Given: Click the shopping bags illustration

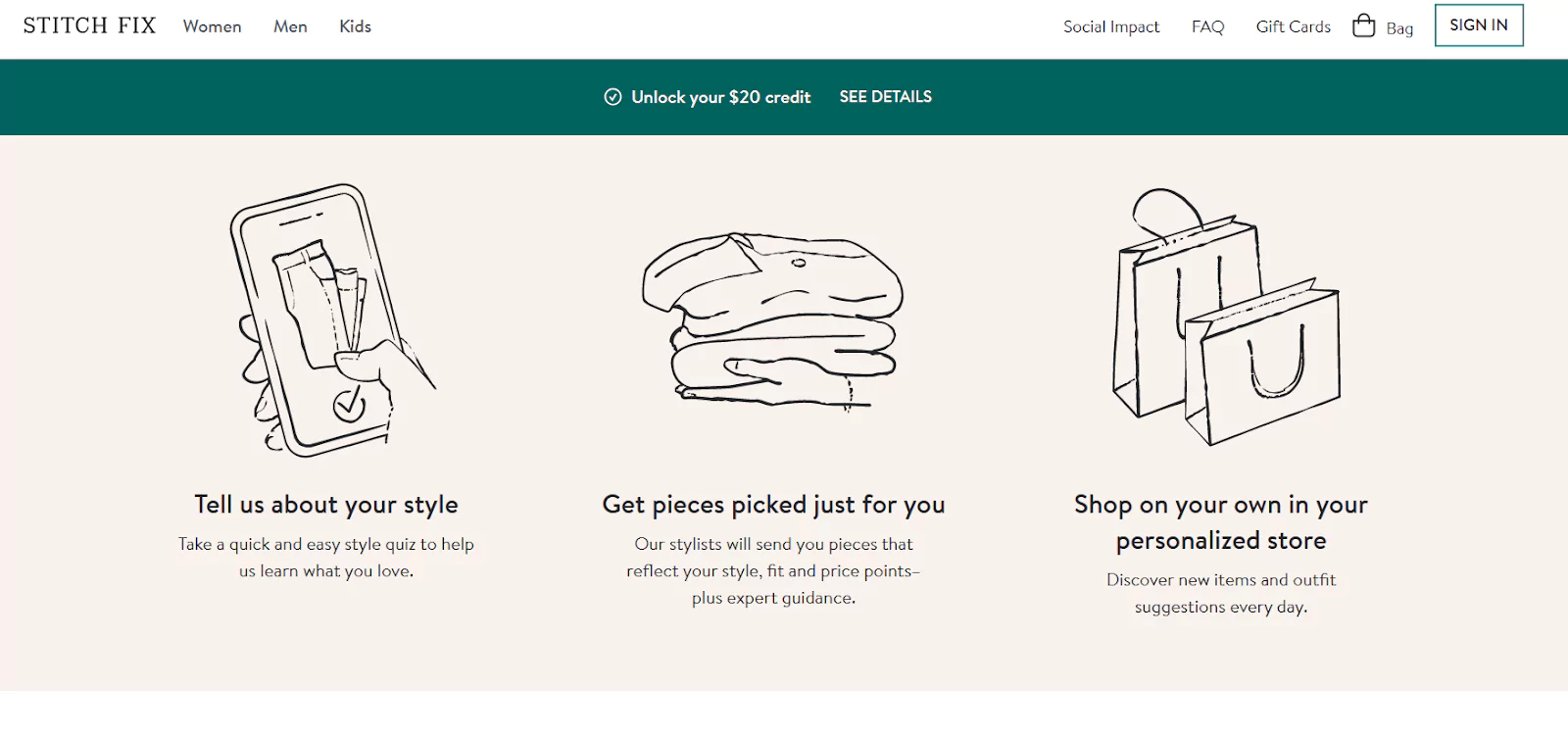Looking at the screenshot, I should click(x=1225, y=317).
